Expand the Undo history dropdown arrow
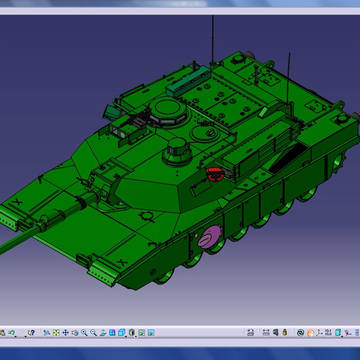Image resolution: width=360 pixels, height=360 pixels. [x=15, y=336]
